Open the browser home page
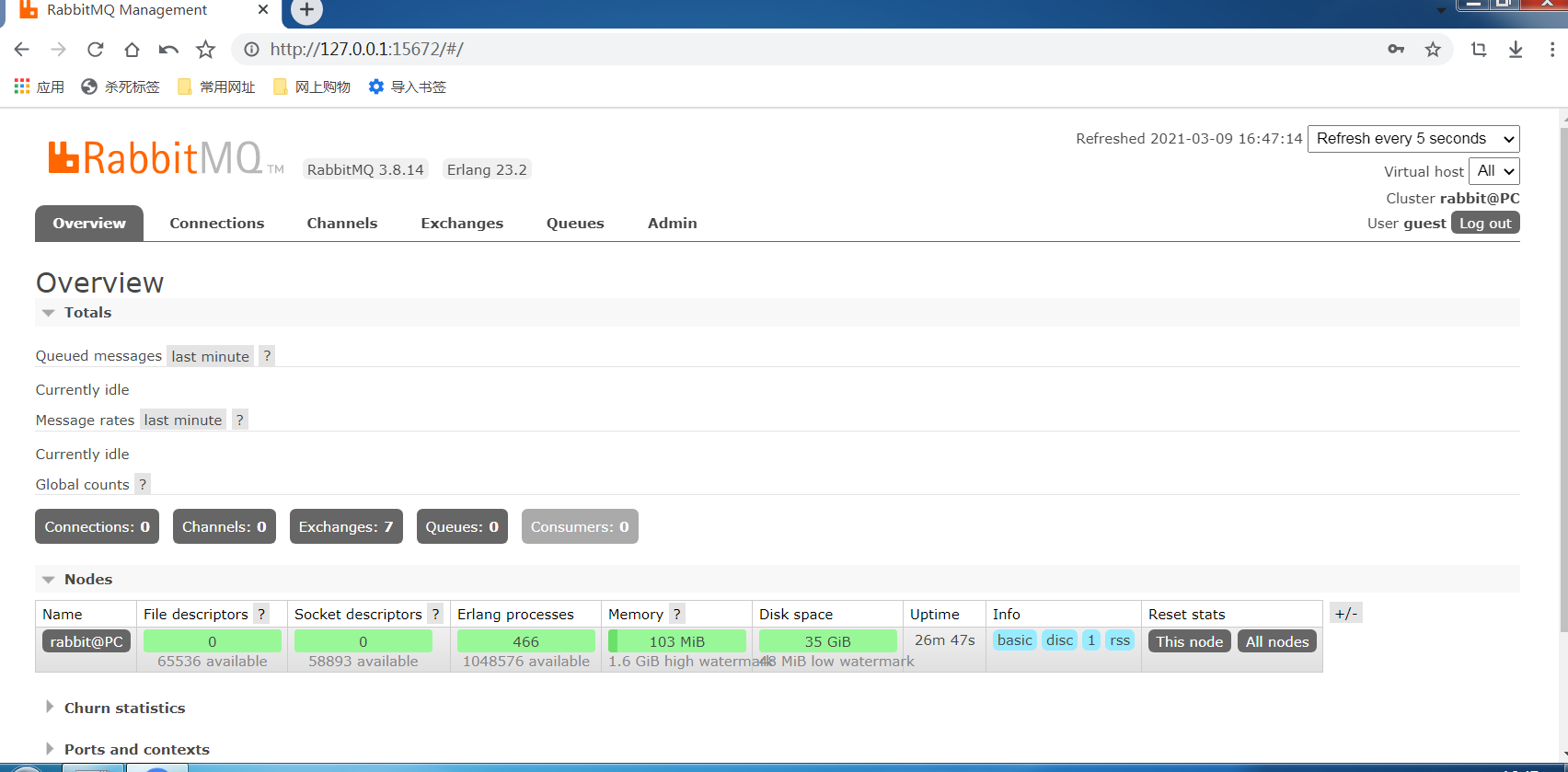Image resolution: width=1568 pixels, height=772 pixels. tap(133, 50)
